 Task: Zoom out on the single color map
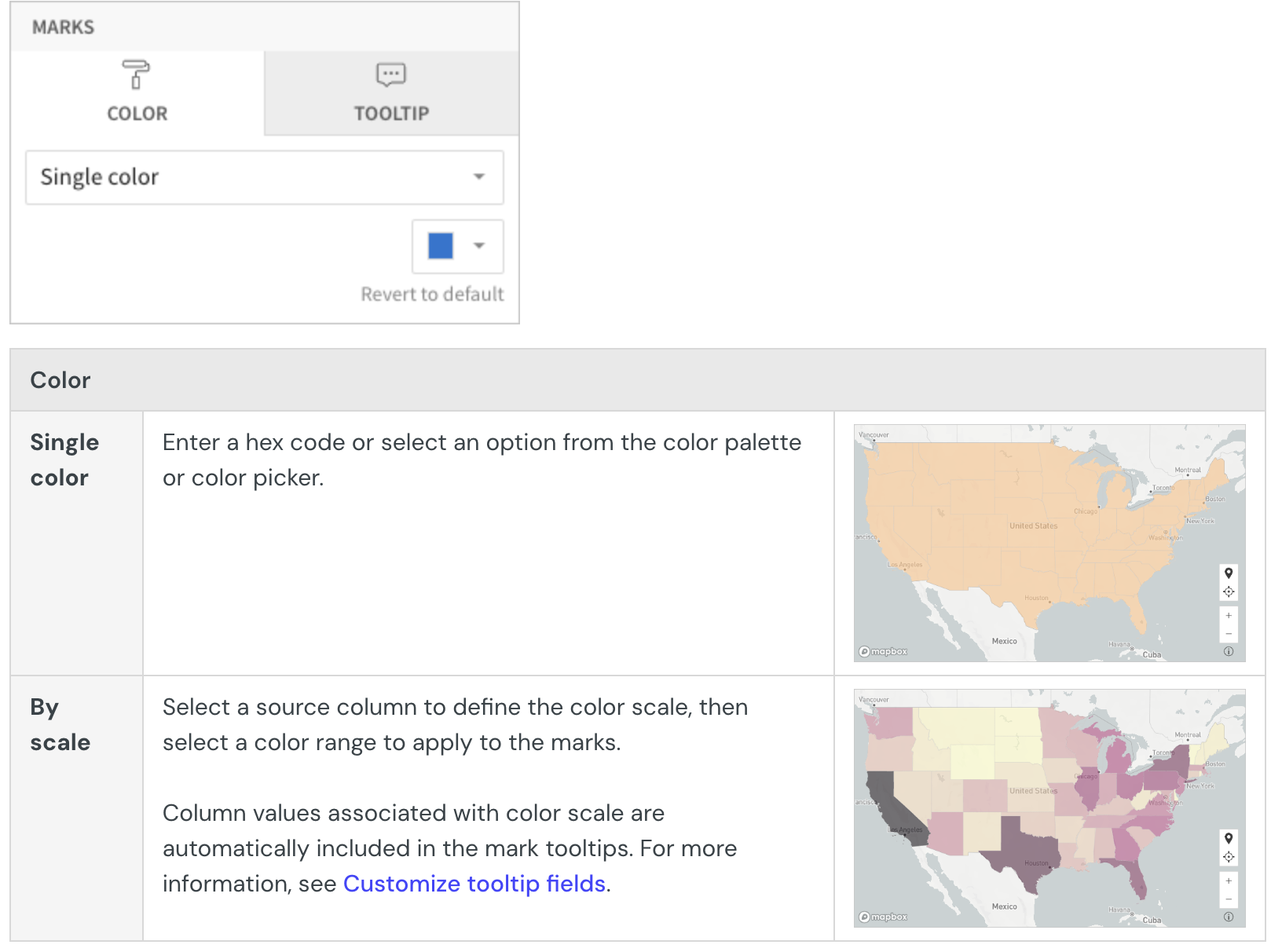[1229, 633]
